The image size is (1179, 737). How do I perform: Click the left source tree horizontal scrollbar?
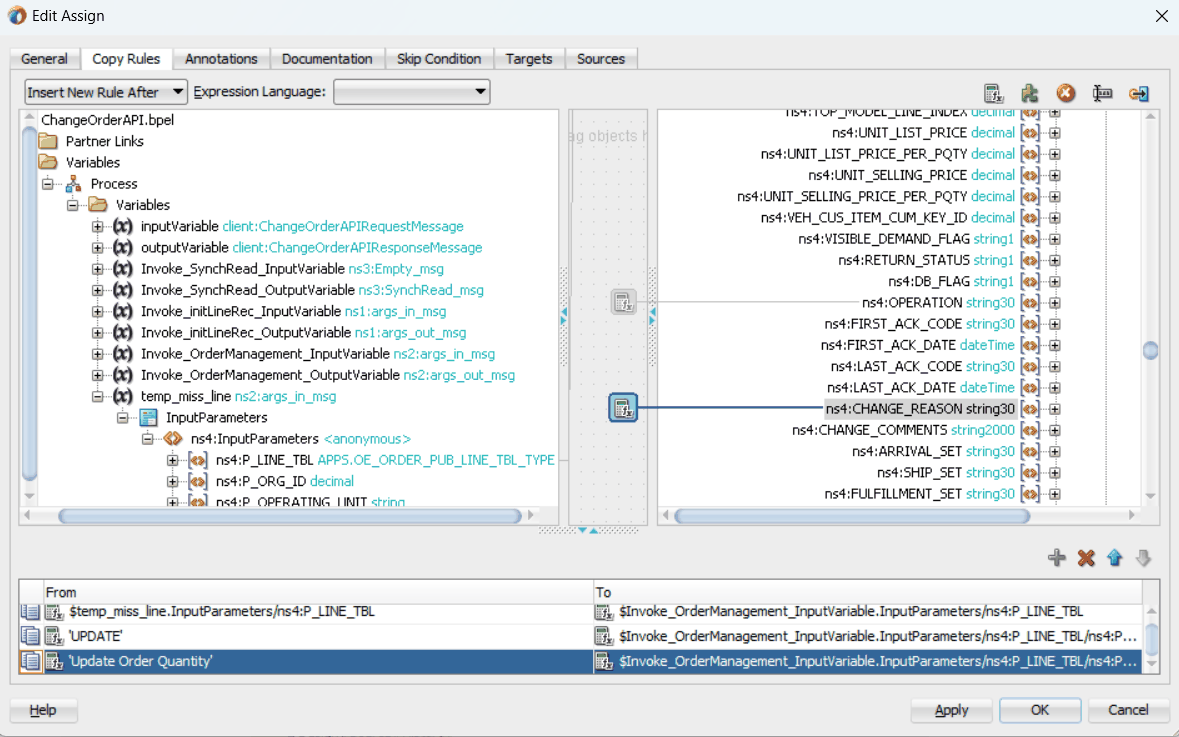tap(289, 516)
